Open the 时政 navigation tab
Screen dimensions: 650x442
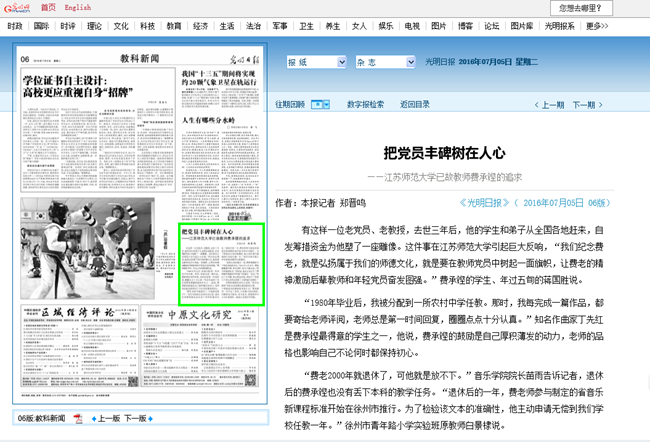coord(67,25)
